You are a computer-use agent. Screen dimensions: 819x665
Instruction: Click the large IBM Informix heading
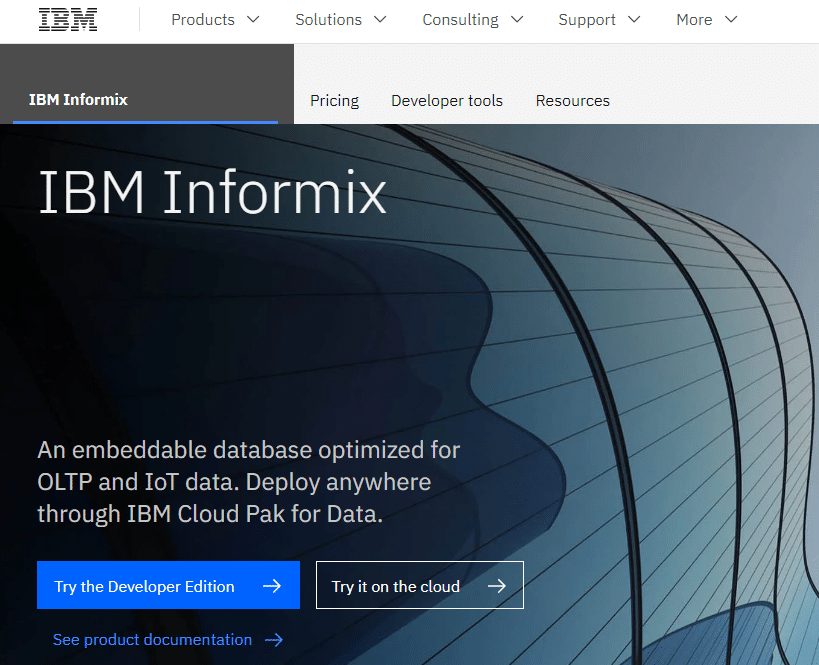click(212, 192)
